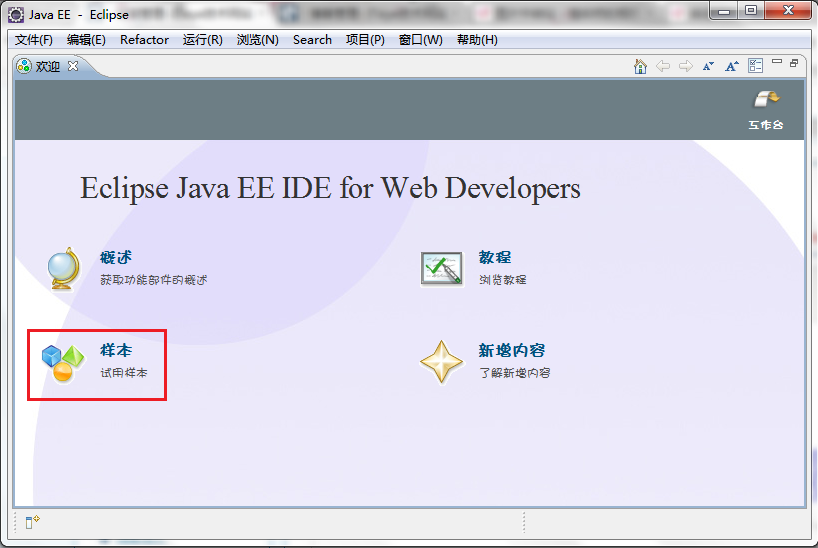
Task: Click the Home icon in Welcome toolbar
Action: tap(640, 66)
